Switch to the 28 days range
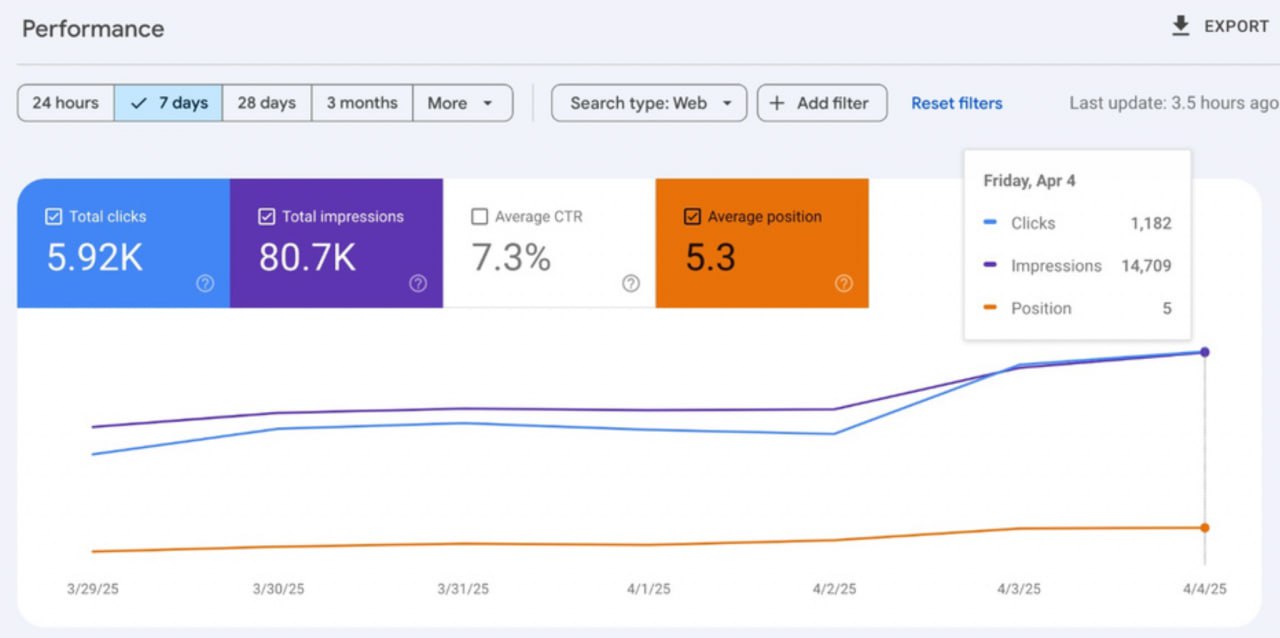The height and width of the screenshot is (638, 1280). point(267,103)
